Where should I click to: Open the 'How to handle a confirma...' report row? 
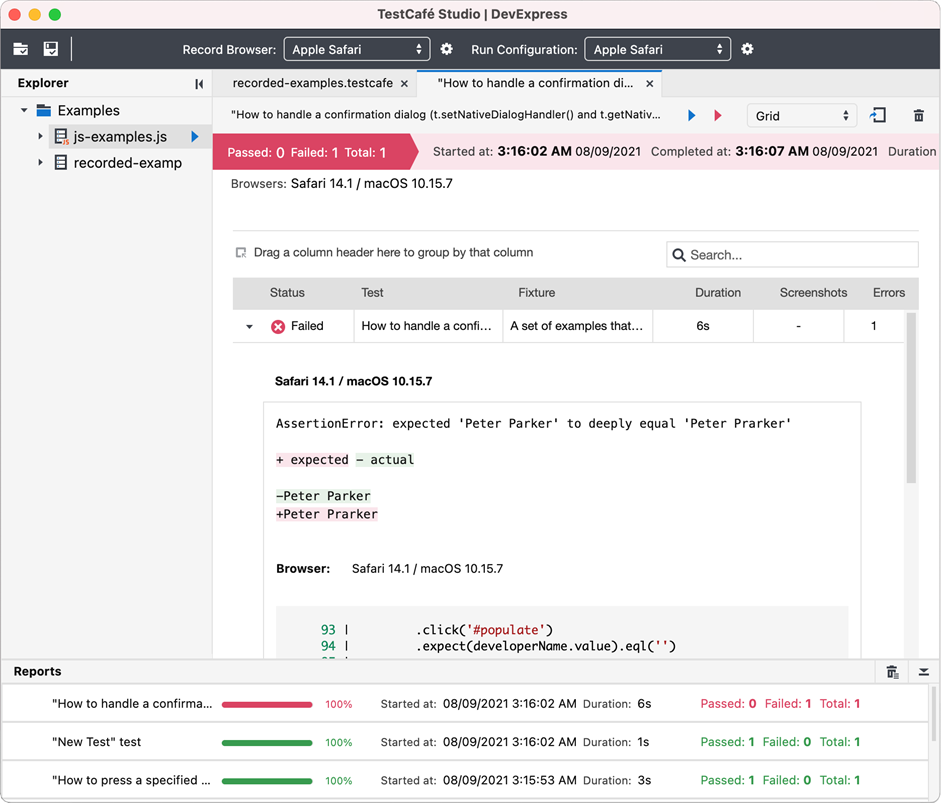pyautogui.click(x=465, y=703)
